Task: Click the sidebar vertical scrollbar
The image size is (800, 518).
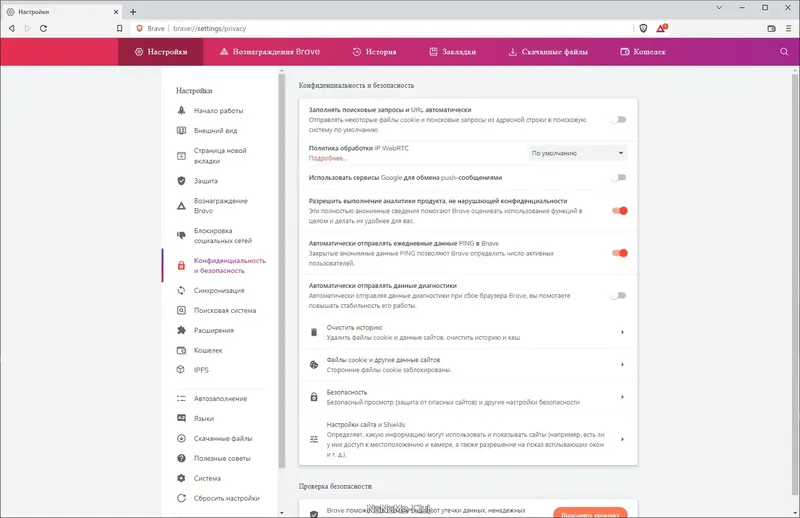Action: coord(282,271)
